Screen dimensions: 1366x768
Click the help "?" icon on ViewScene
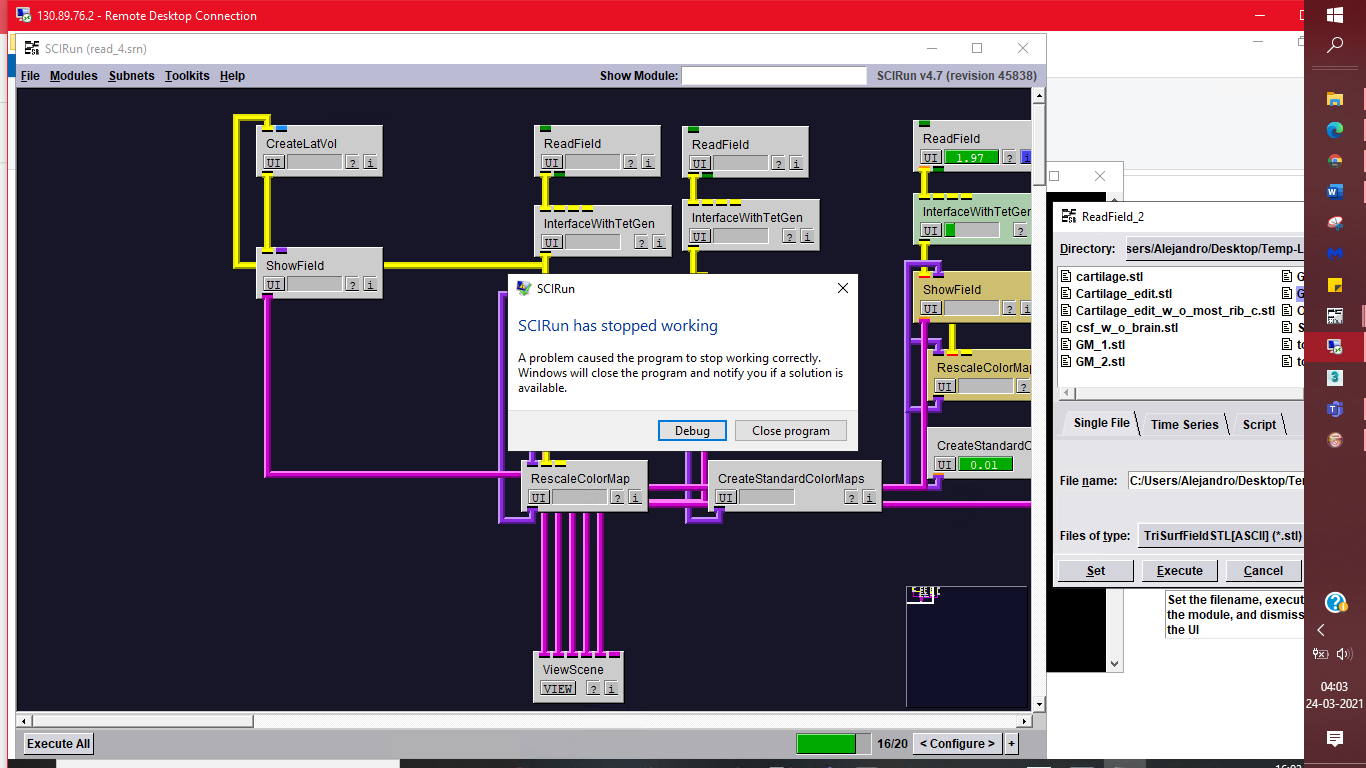592,688
